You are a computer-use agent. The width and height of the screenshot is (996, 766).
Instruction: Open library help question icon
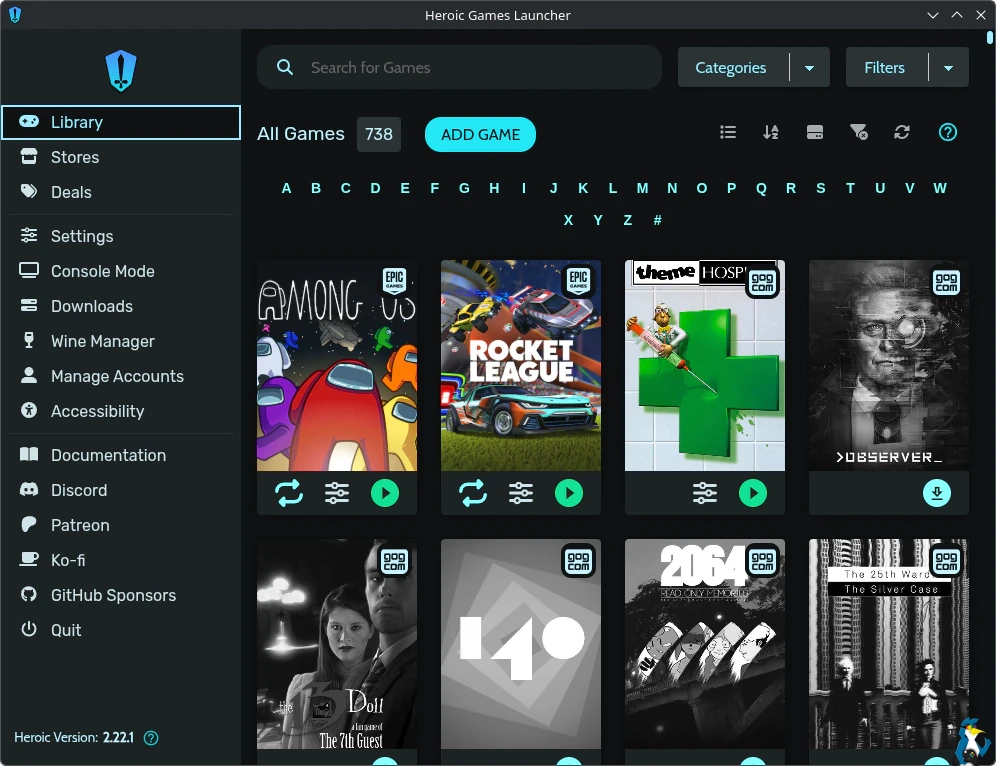point(948,132)
